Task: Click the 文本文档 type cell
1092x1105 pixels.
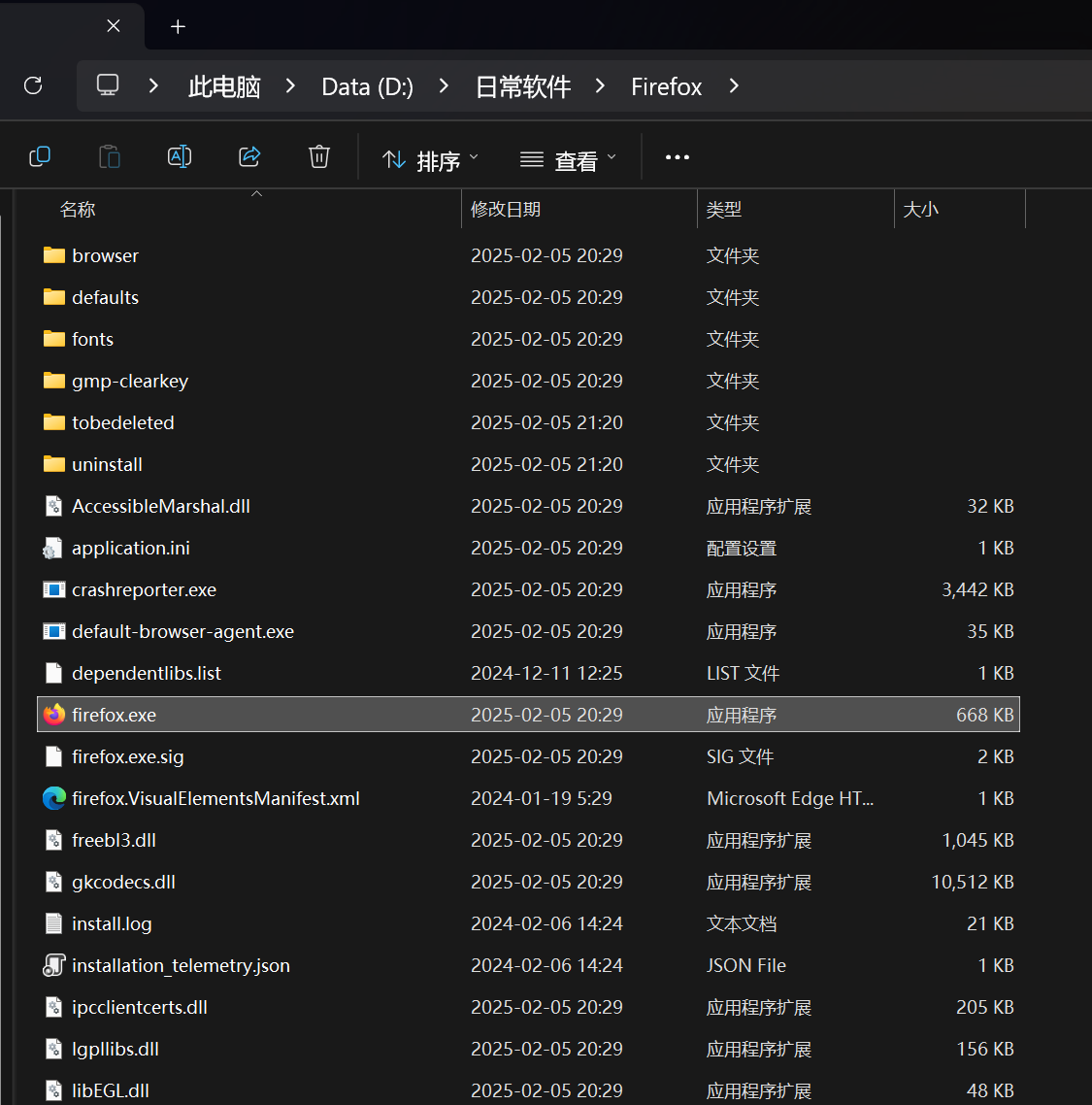Action: click(742, 923)
